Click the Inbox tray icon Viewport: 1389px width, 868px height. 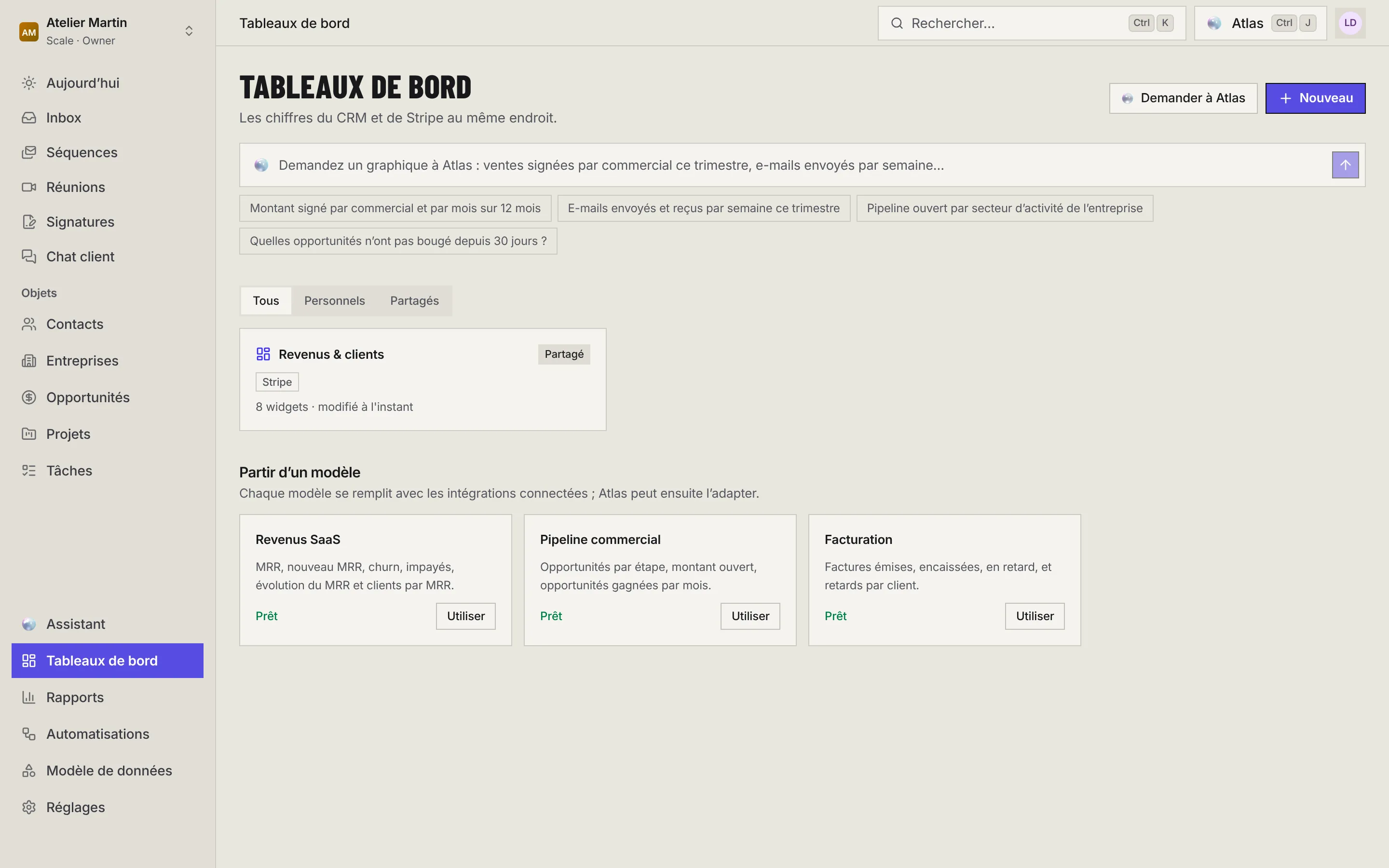(29, 118)
